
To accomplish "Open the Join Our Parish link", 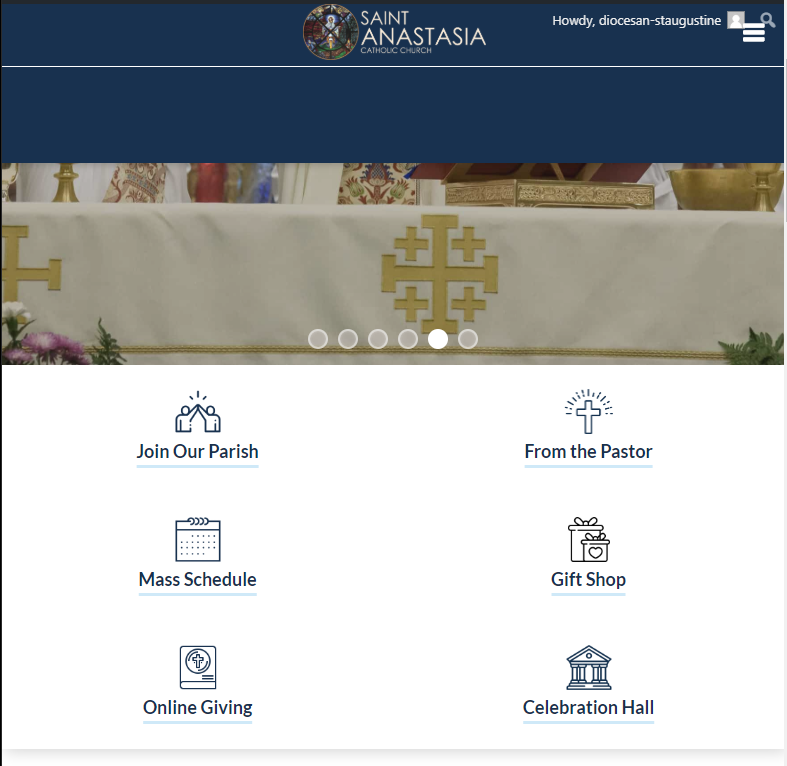I will coord(198,452).
